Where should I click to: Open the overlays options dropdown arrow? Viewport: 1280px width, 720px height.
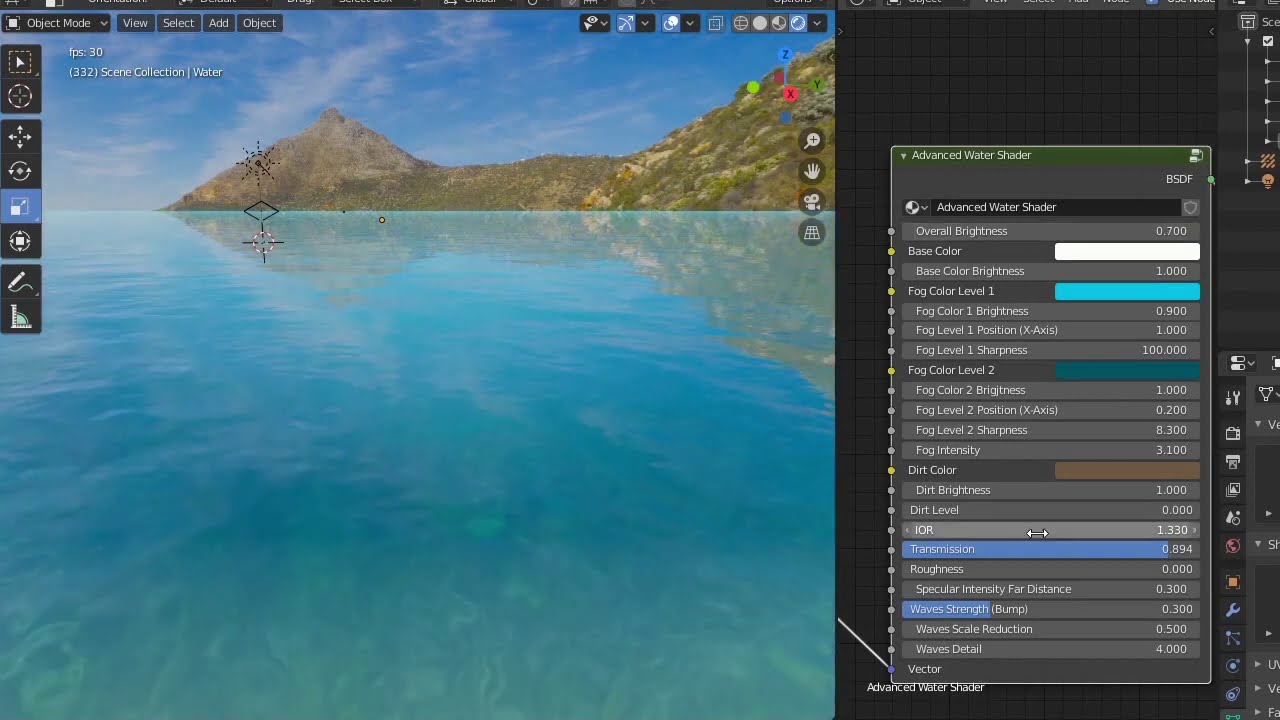[692, 23]
